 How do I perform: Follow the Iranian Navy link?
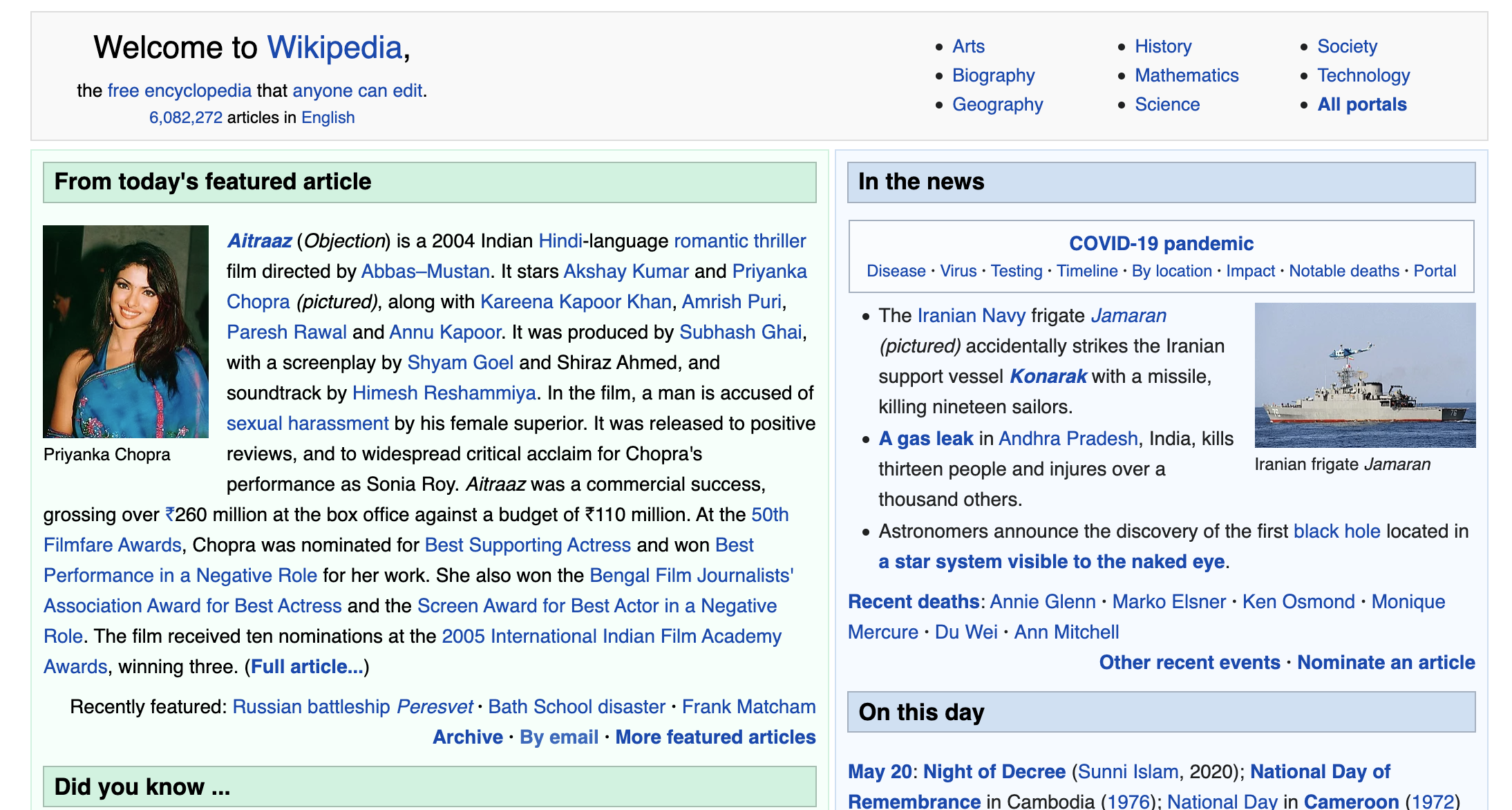(972, 316)
